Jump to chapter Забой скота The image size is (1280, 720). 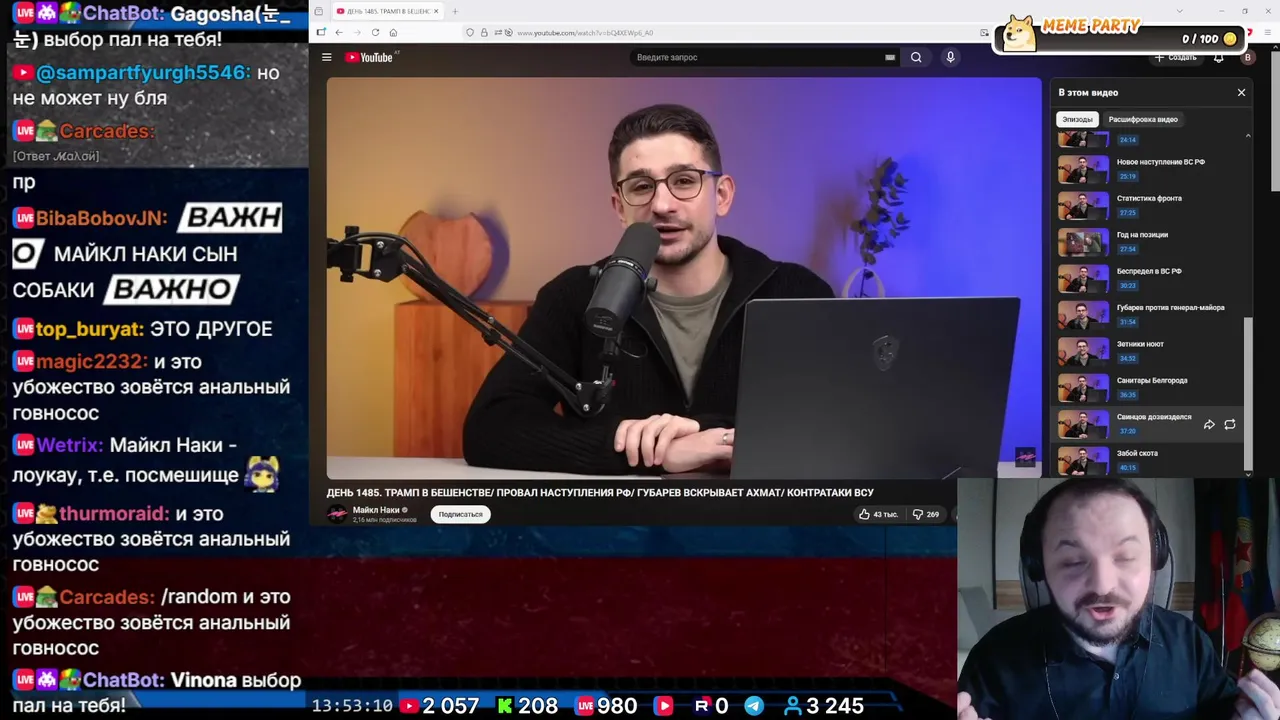coord(1150,461)
